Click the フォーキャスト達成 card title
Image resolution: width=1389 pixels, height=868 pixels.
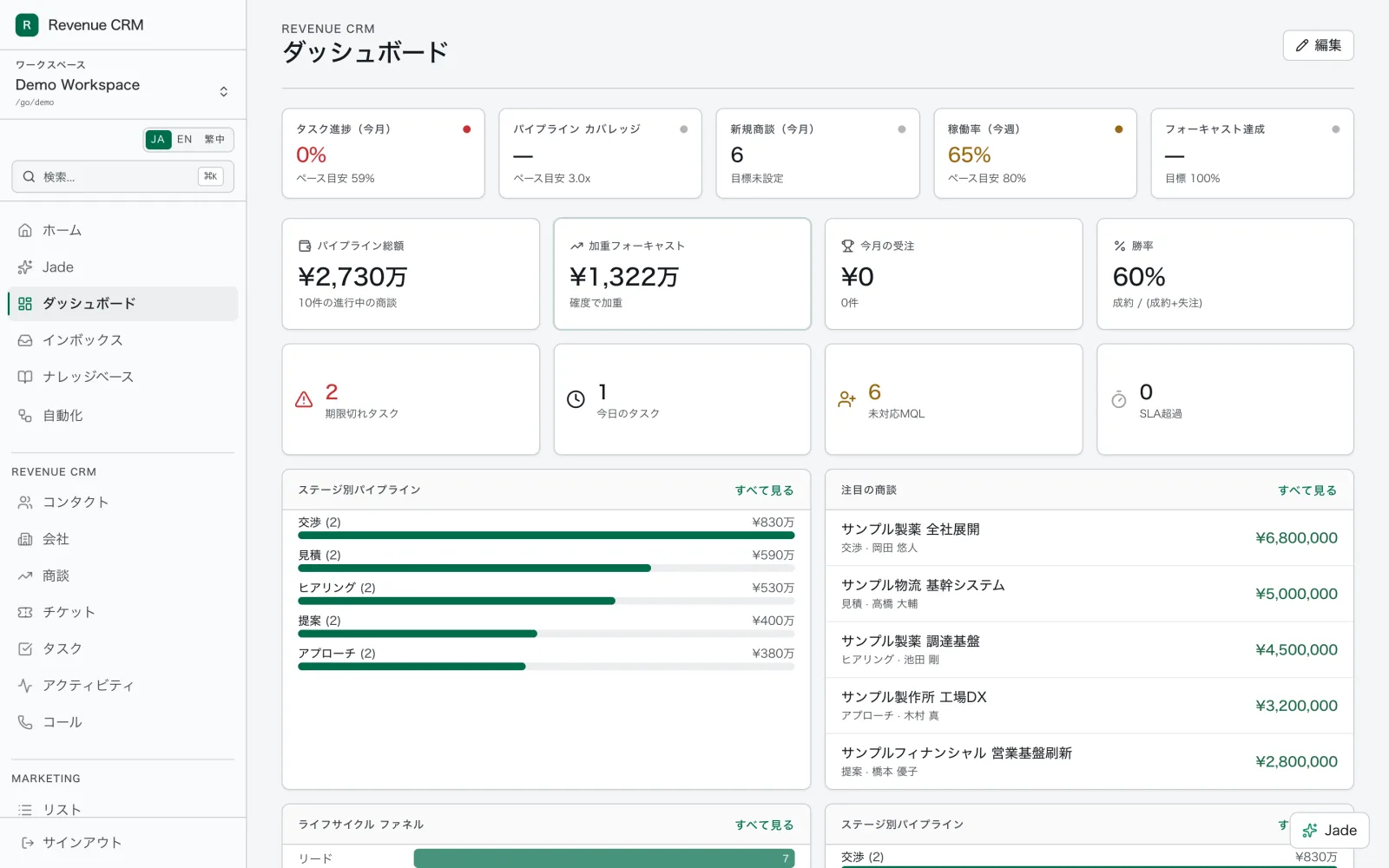[1215, 129]
